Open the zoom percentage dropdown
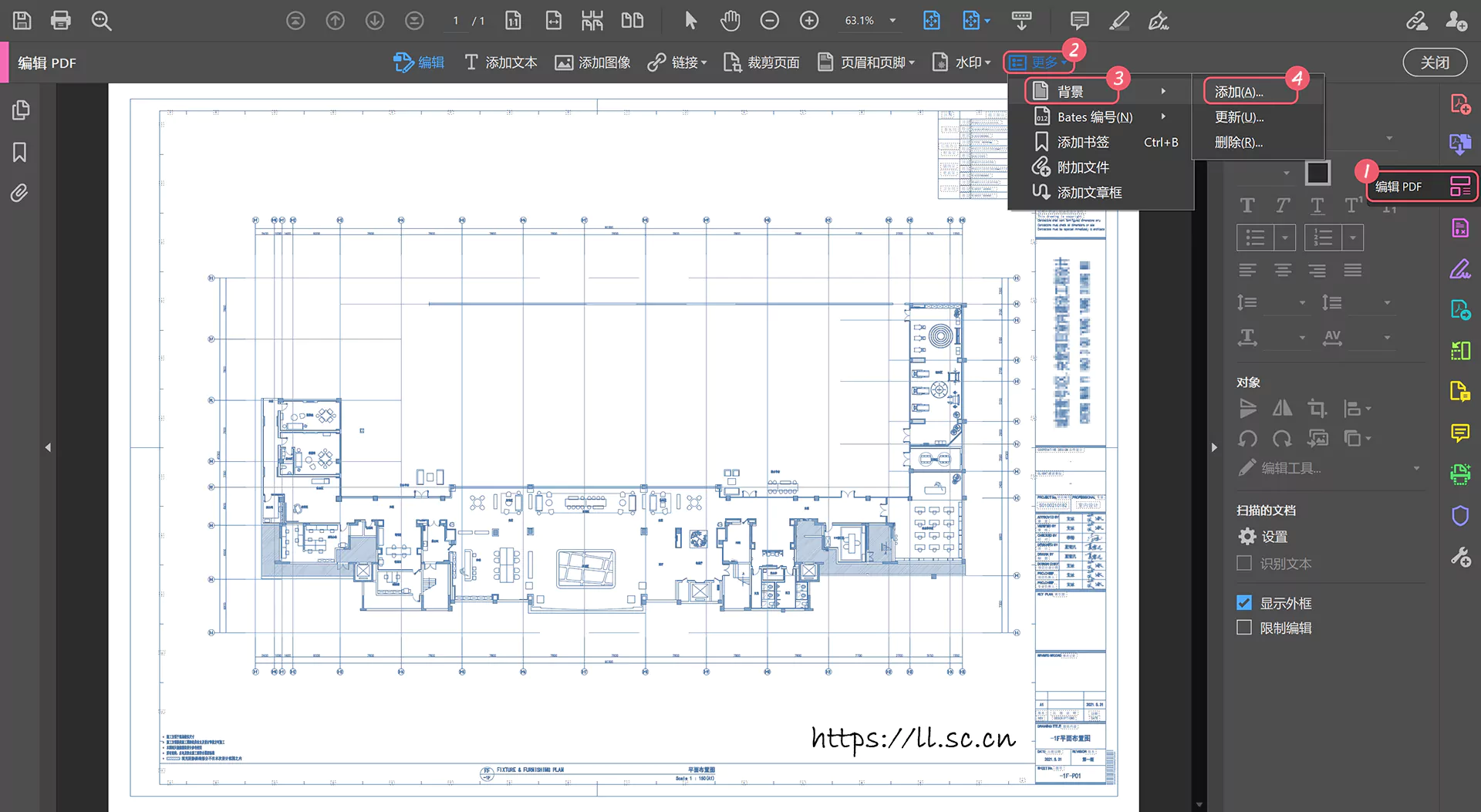1481x812 pixels. coord(892,21)
